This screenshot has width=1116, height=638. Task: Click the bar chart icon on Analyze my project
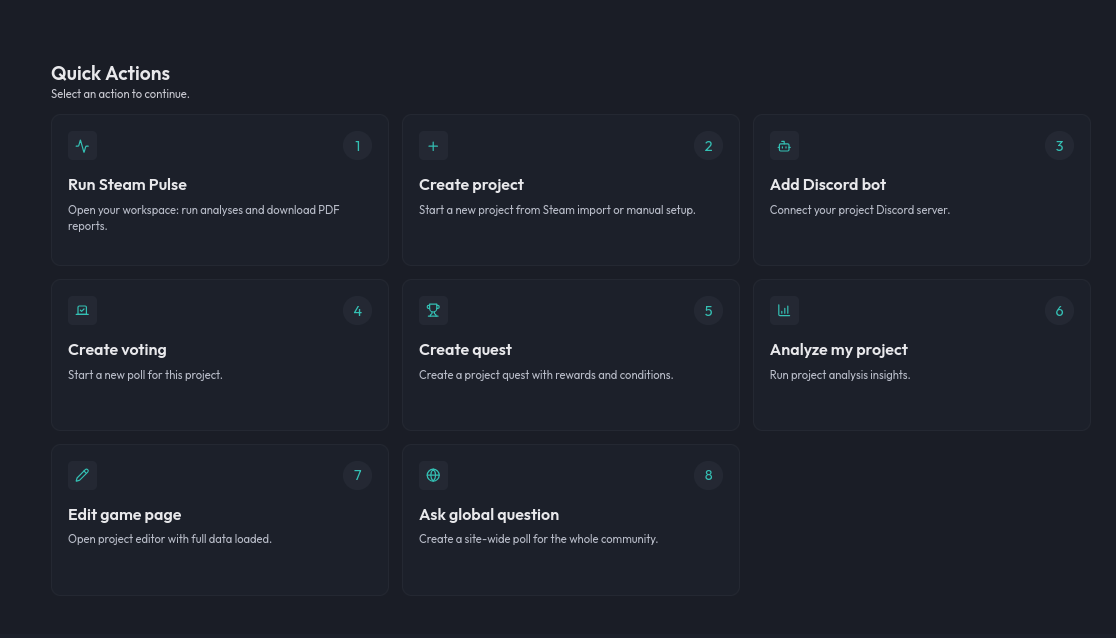point(784,310)
